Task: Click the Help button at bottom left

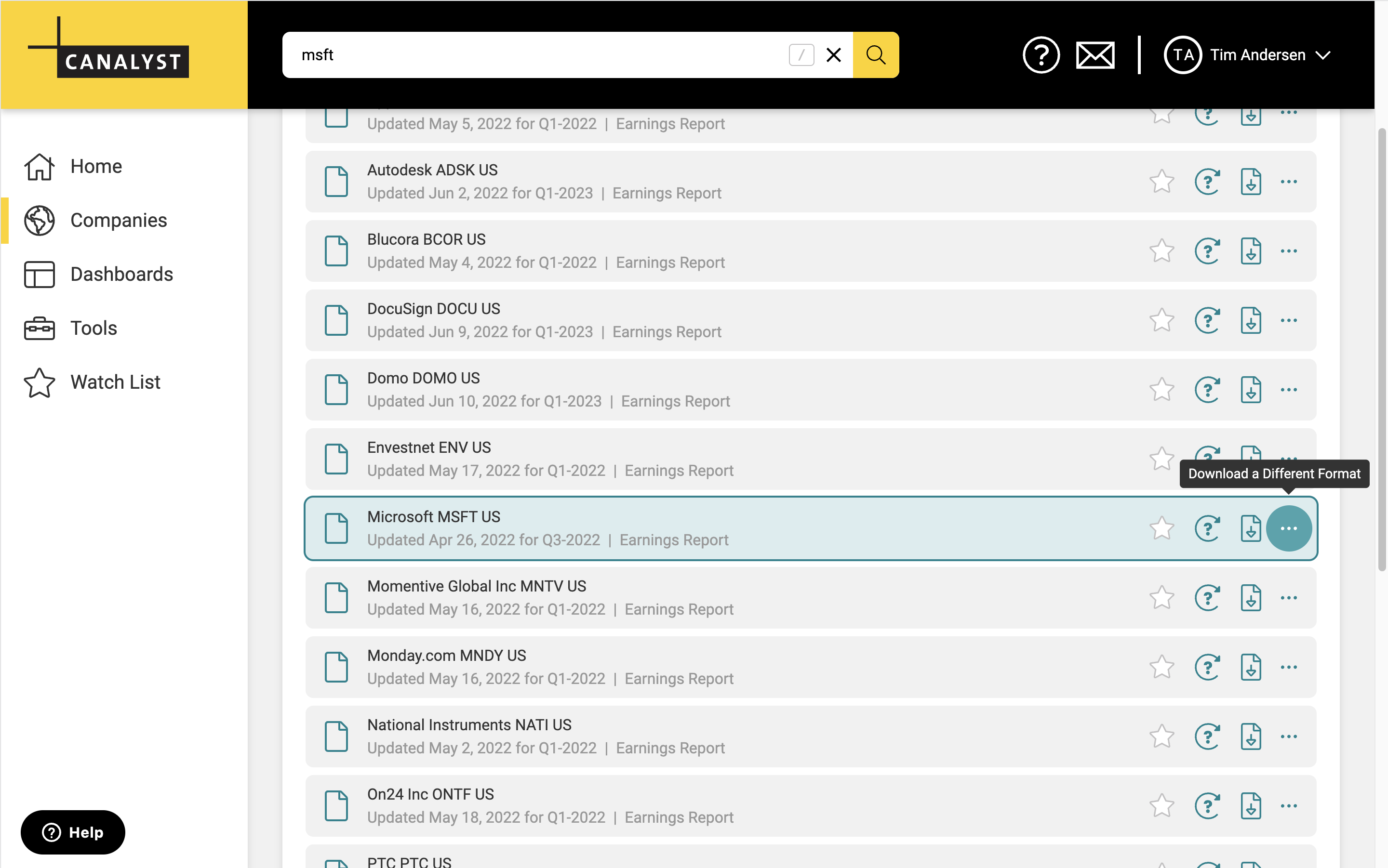Action: click(x=73, y=832)
